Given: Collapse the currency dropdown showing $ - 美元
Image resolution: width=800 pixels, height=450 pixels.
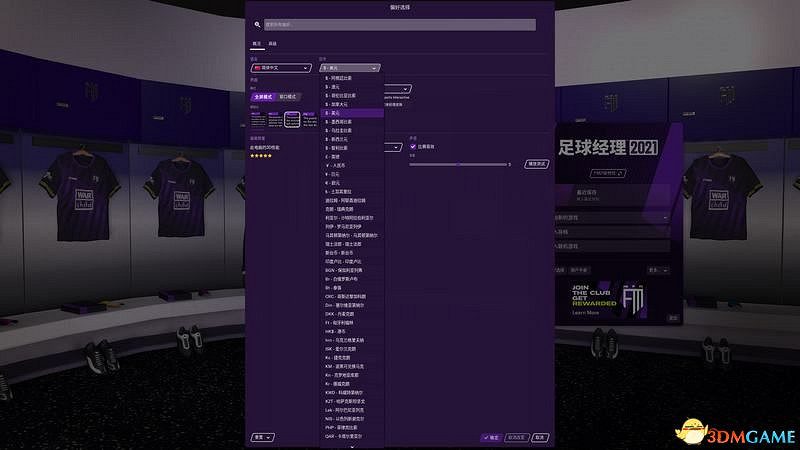Looking at the screenshot, I should coord(350,68).
